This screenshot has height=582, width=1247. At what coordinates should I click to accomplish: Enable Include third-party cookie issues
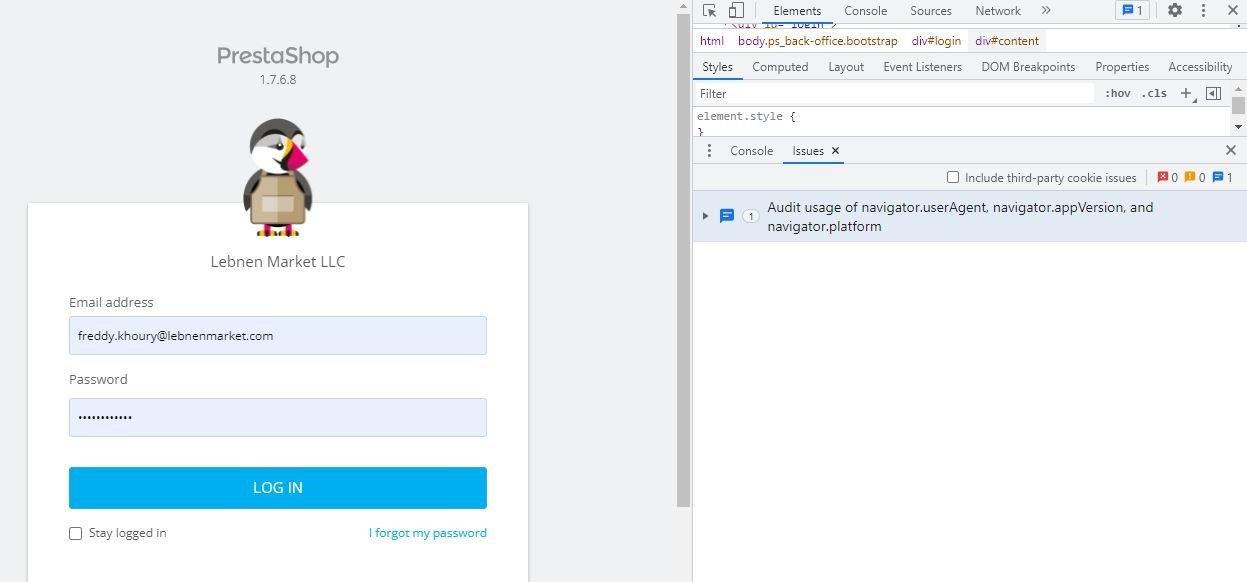(953, 178)
